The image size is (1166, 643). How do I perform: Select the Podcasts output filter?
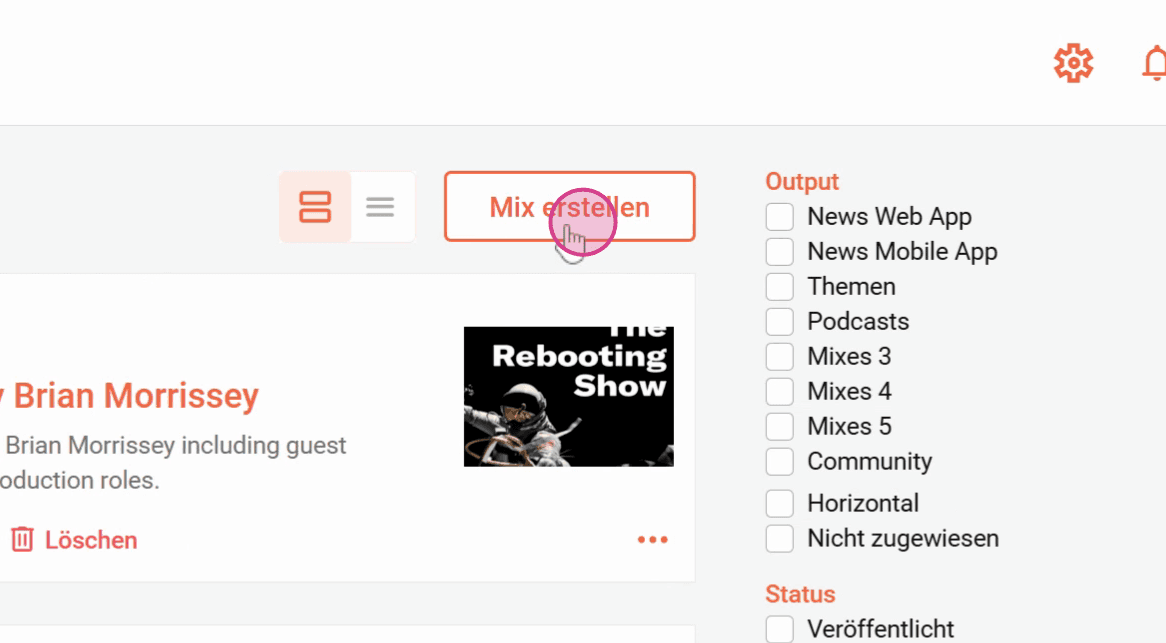pyautogui.click(x=779, y=321)
